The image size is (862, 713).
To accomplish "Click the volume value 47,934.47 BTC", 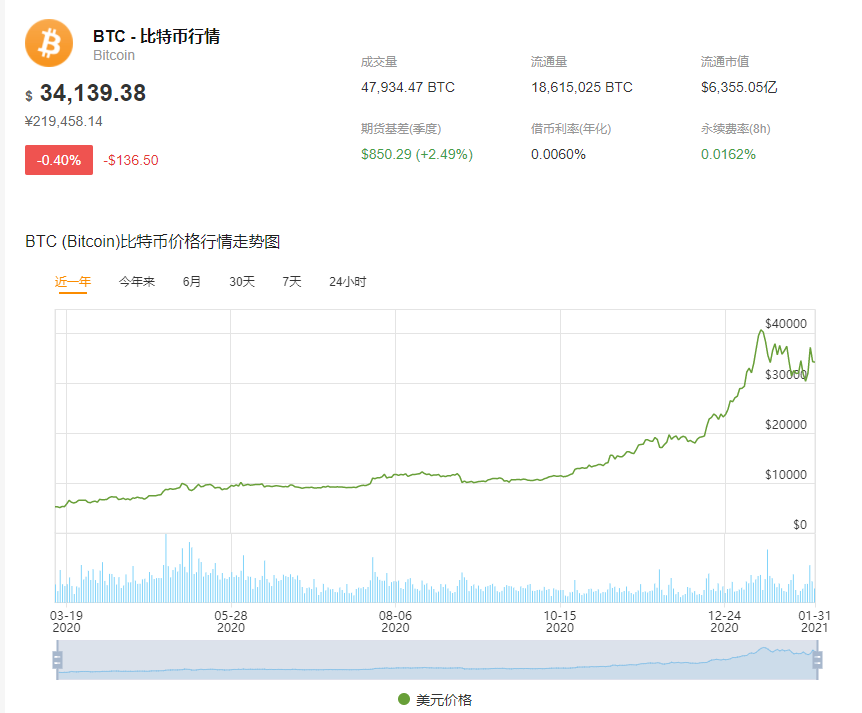I will click(408, 87).
